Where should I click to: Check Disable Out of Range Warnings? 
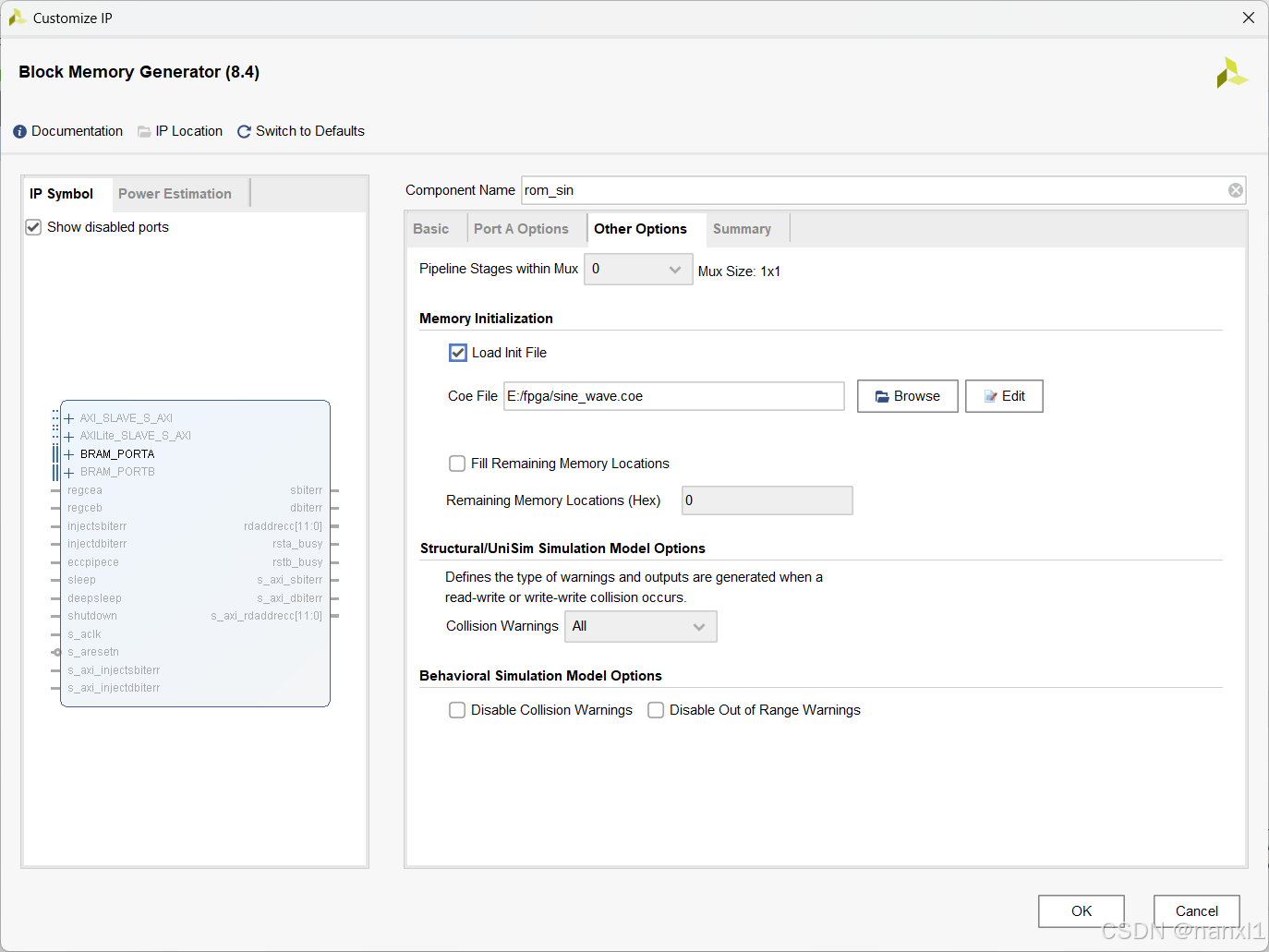[x=656, y=710]
